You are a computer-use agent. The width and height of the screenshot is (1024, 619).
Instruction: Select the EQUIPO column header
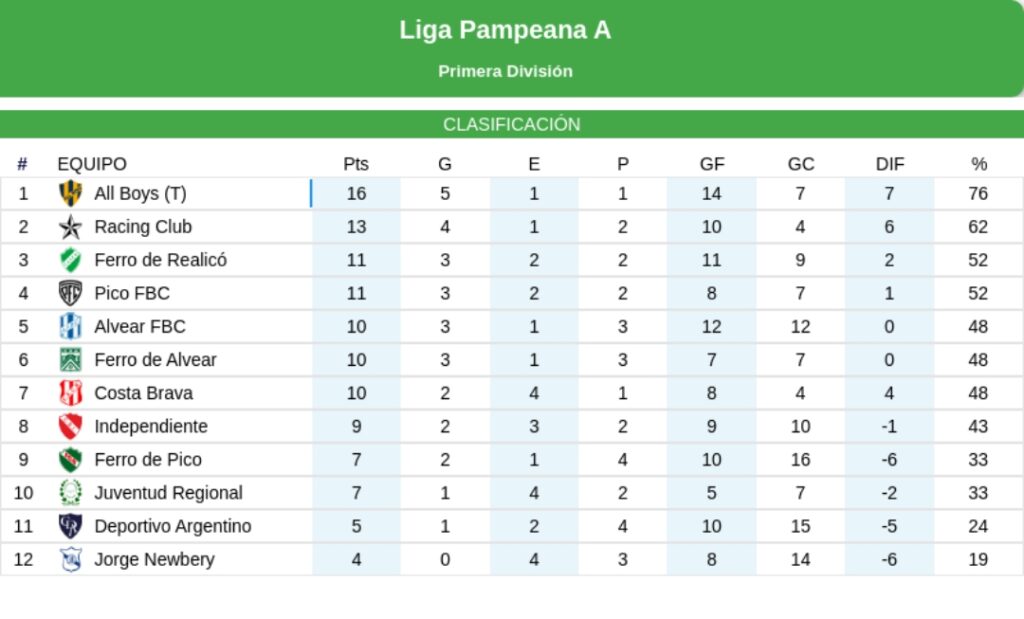92,164
